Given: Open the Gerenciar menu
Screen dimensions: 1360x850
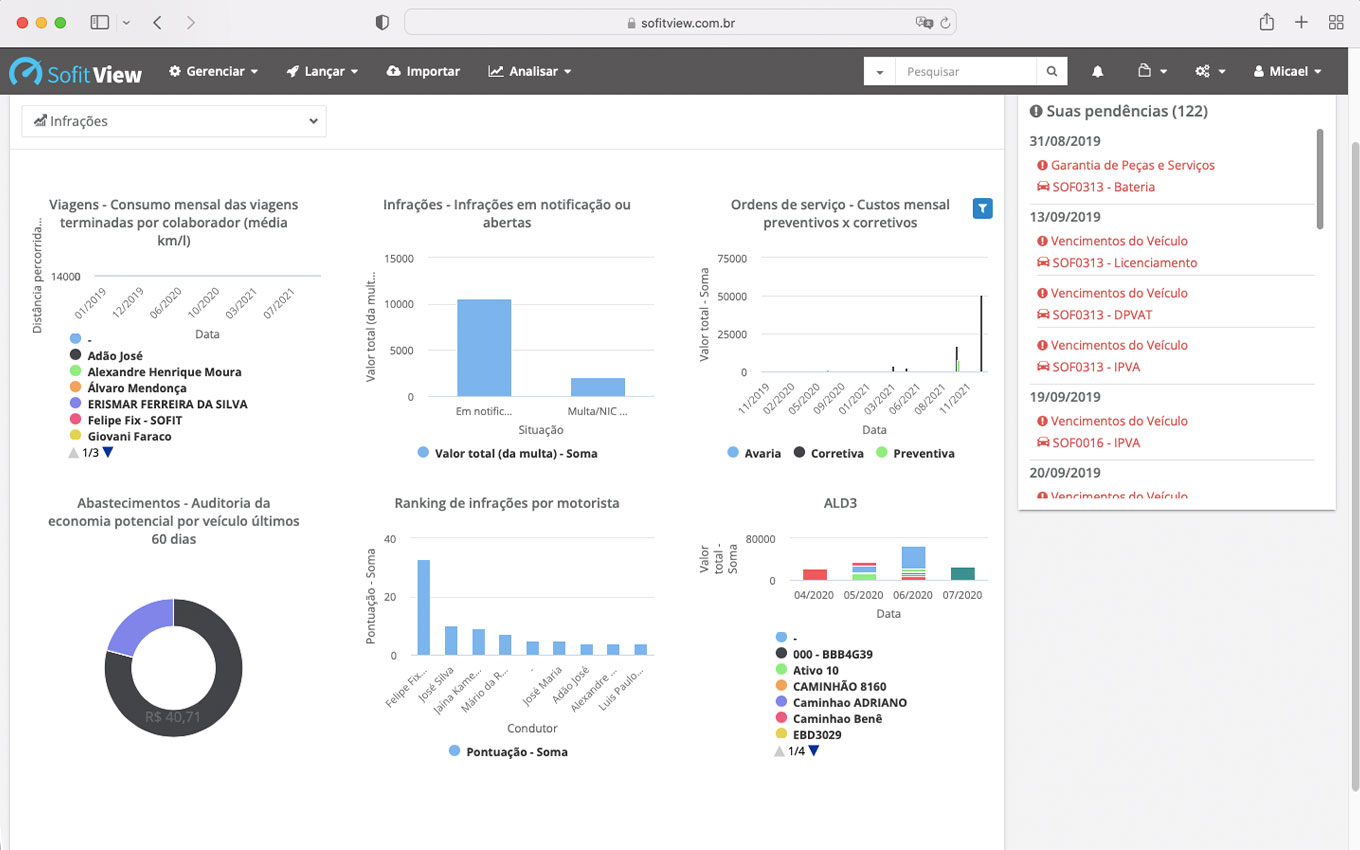Looking at the screenshot, I should point(213,72).
